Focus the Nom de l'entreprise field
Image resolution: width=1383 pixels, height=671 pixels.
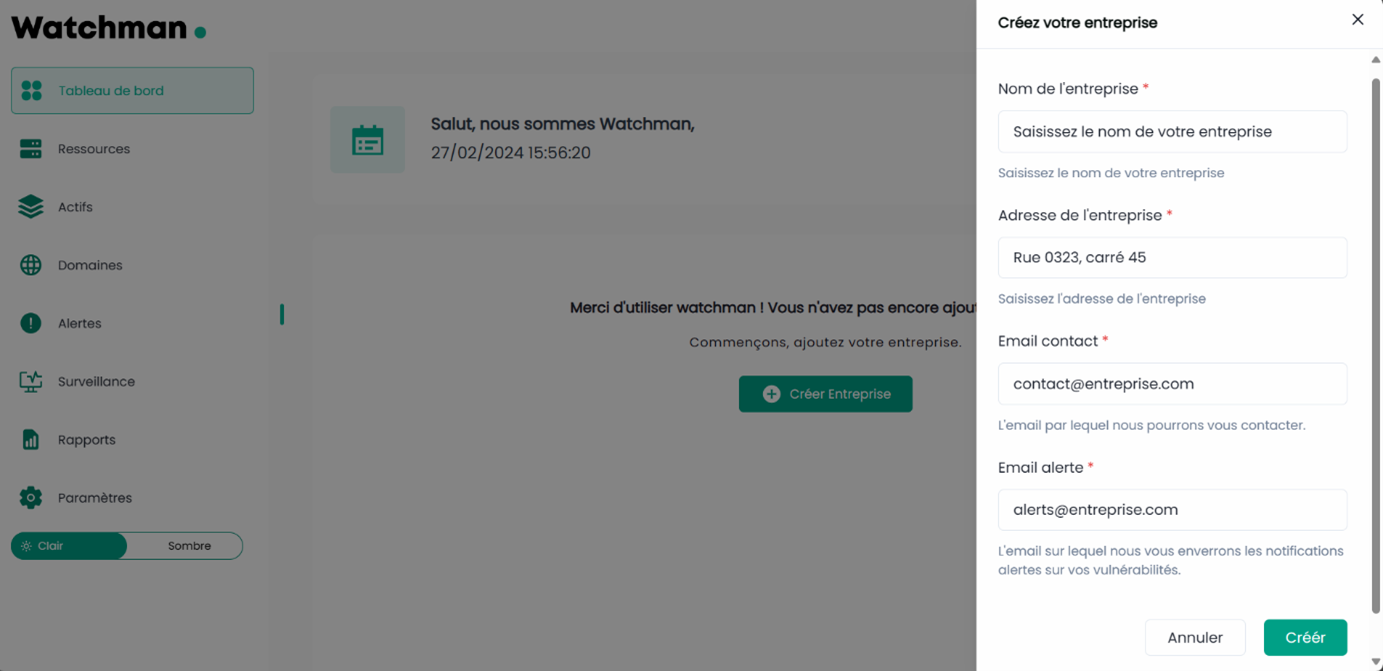(1172, 132)
